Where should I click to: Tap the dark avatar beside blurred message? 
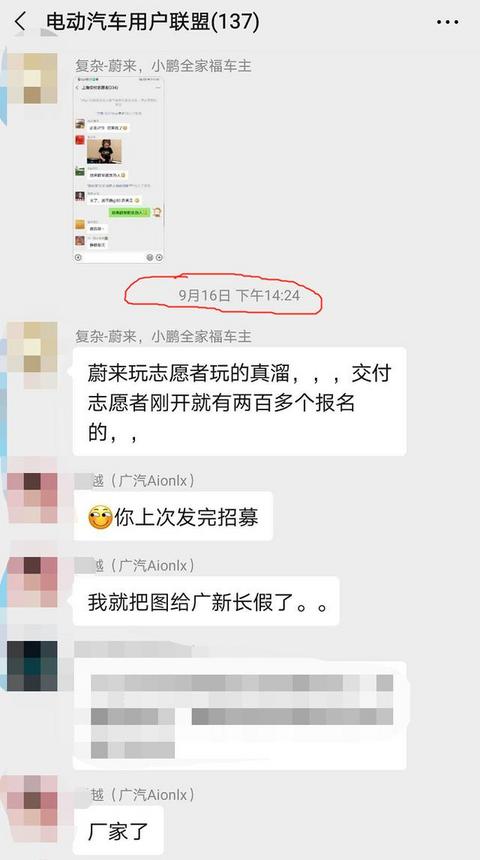coord(32,666)
